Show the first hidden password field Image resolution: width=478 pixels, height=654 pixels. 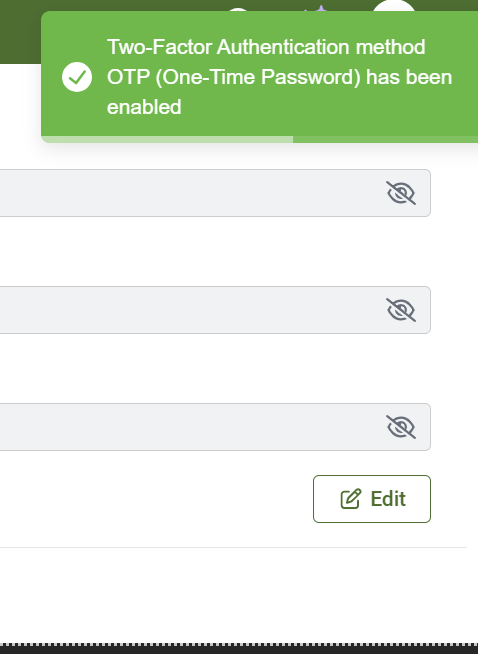click(401, 193)
